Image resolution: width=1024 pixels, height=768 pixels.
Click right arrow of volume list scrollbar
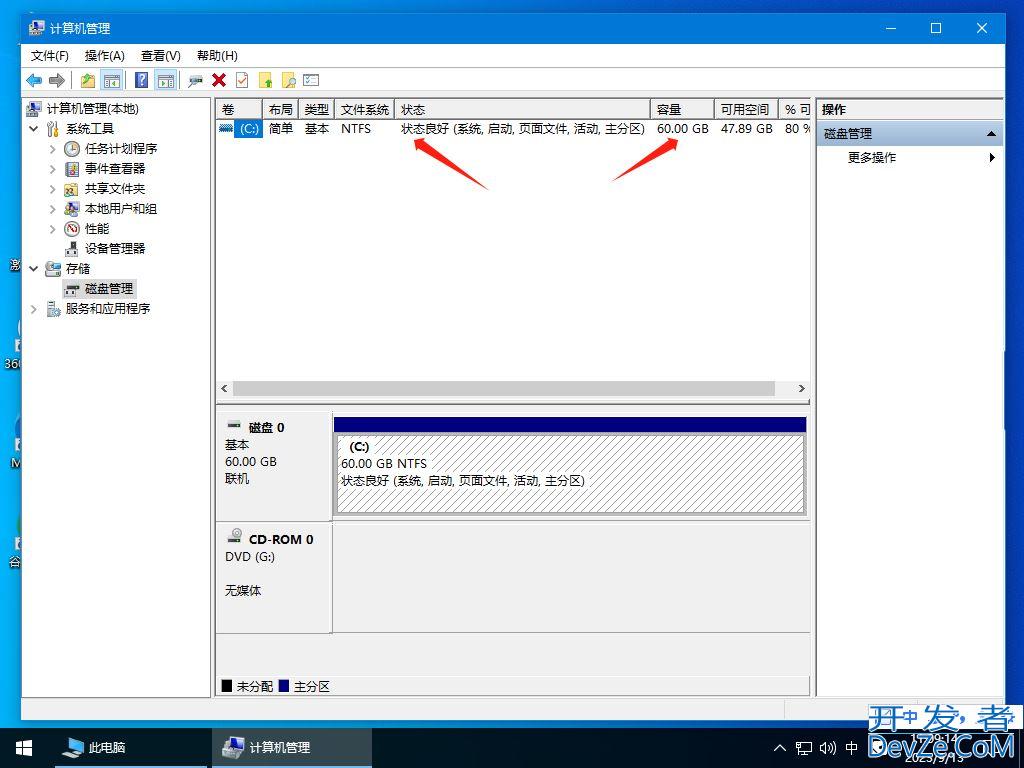click(x=802, y=389)
